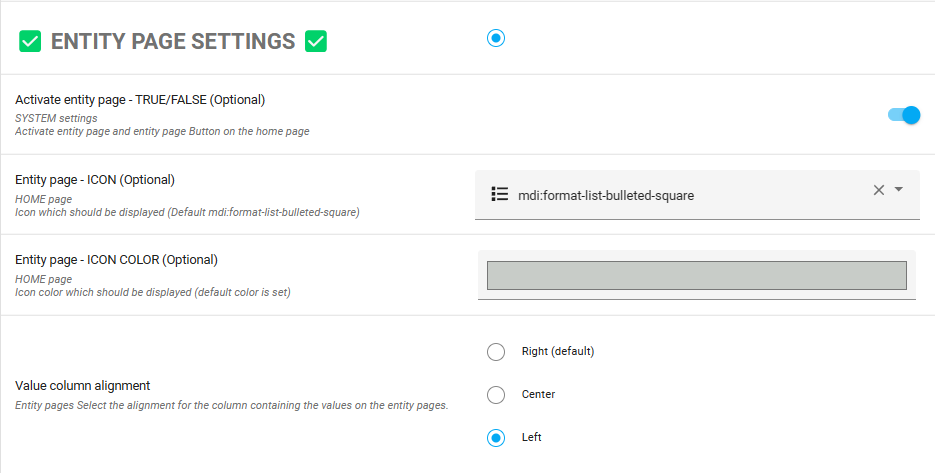Click the ENTITY PAGE SETTINGS heading
The width and height of the screenshot is (935, 473).
tap(173, 41)
